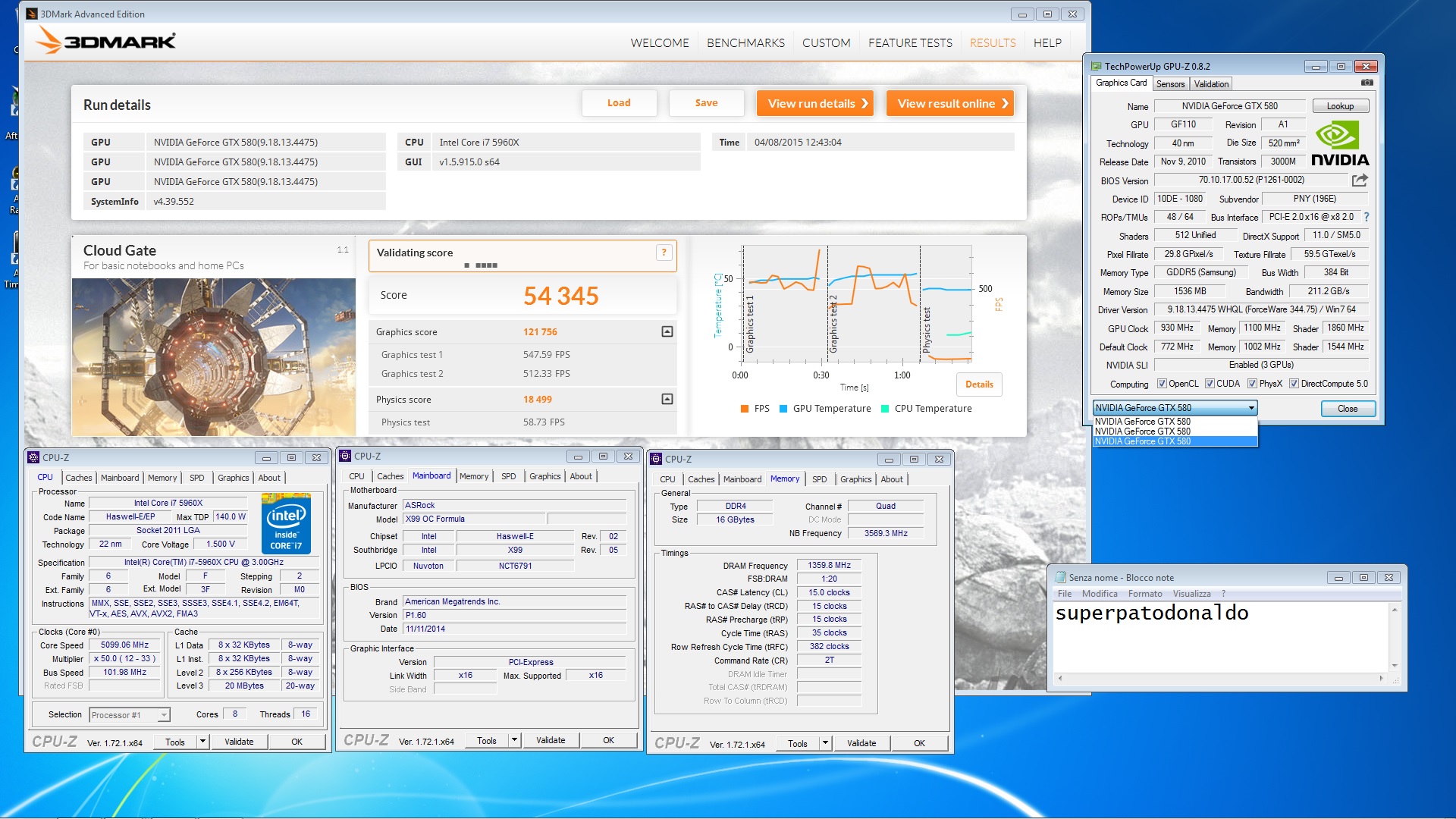Viewport: 1456px width, 819px height.
Task: Click the chart Details button
Action: (979, 384)
